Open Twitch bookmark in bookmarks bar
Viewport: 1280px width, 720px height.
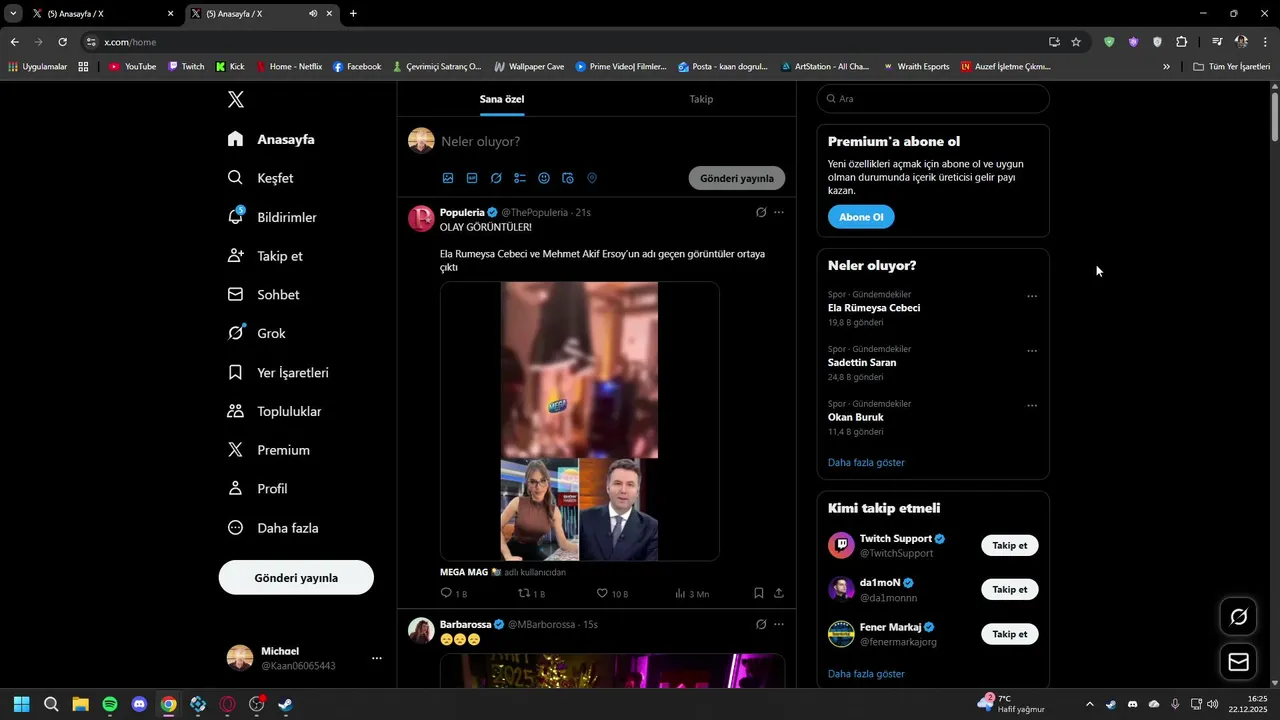(186, 67)
